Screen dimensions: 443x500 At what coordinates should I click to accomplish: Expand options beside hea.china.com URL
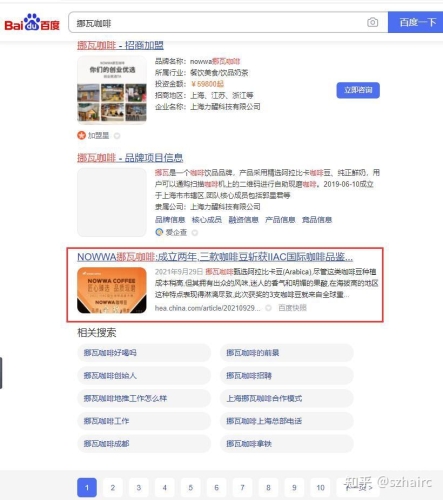[268, 308]
